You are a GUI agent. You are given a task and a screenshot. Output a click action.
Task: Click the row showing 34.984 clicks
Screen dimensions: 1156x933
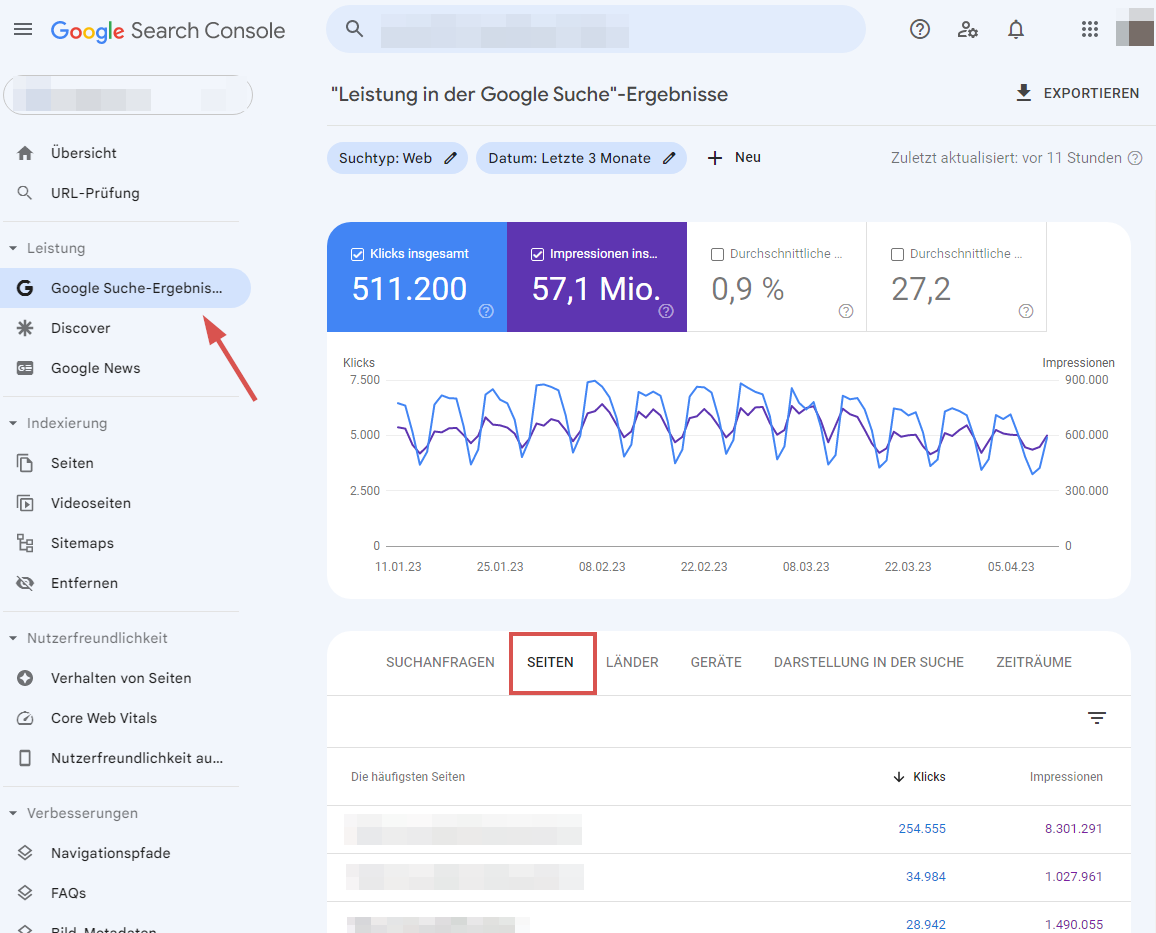coord(728,877)
